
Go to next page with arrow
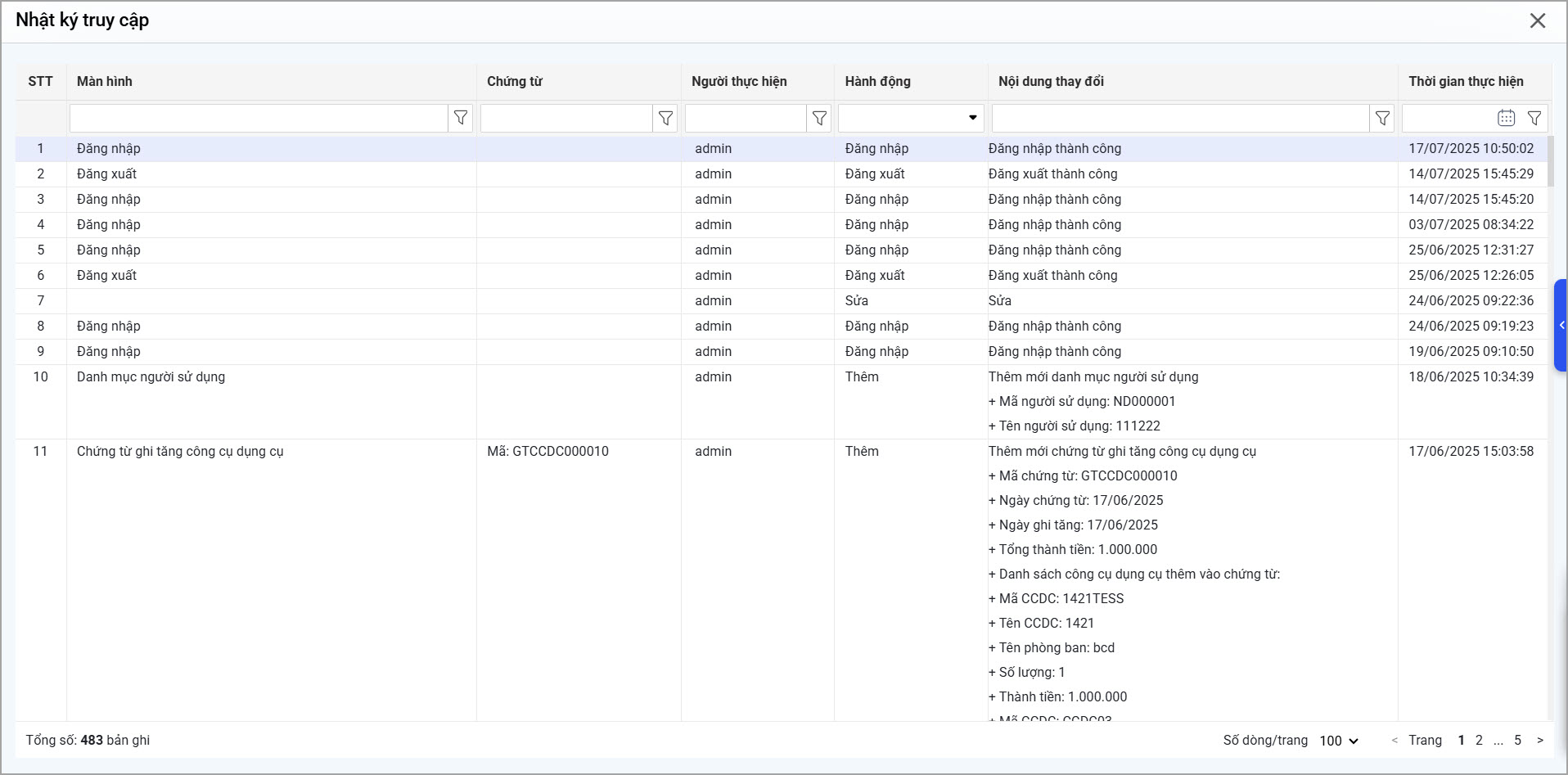tap(1540, 740)
